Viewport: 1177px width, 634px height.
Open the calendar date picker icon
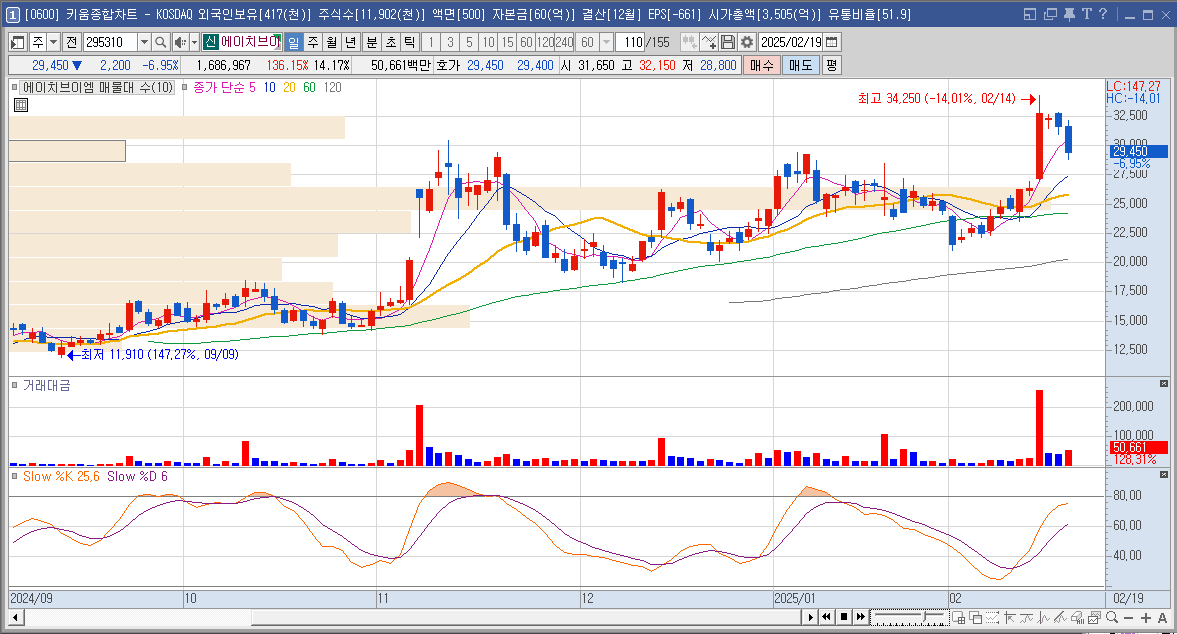click(832, 42)
